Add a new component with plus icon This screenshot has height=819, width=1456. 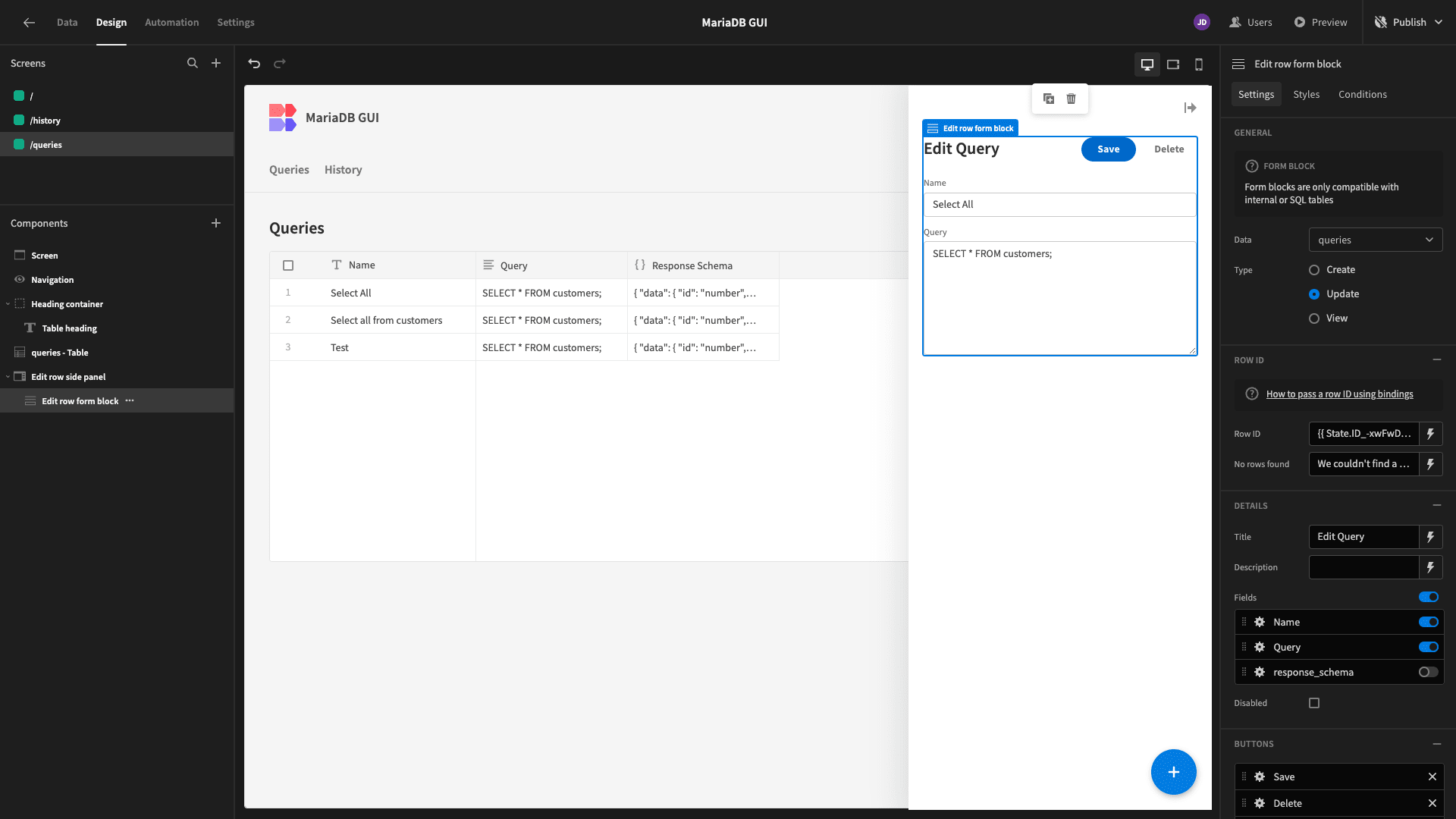[216, 223]
